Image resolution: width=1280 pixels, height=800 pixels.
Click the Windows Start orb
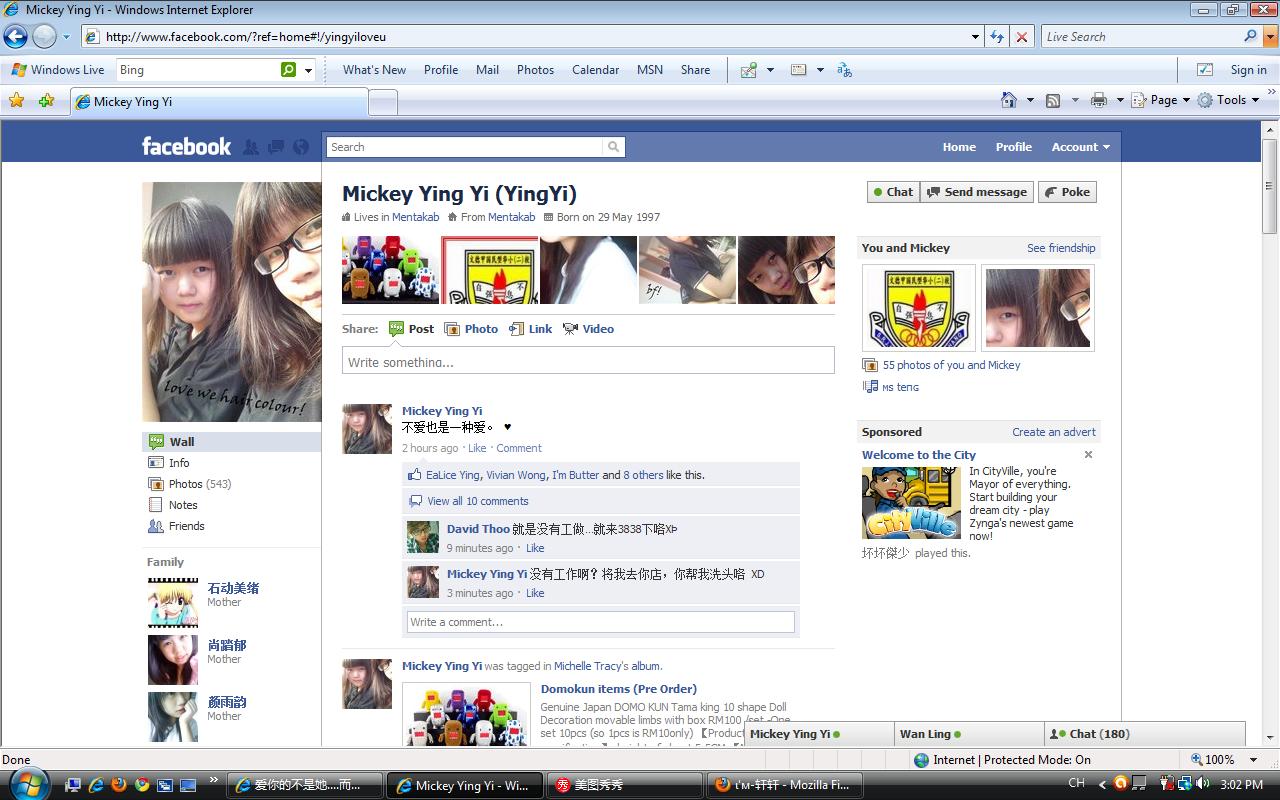click(27, 783)
